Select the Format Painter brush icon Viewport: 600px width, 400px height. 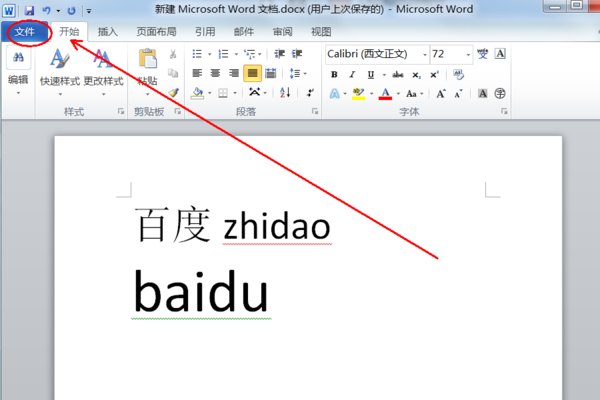coord(173,92)
